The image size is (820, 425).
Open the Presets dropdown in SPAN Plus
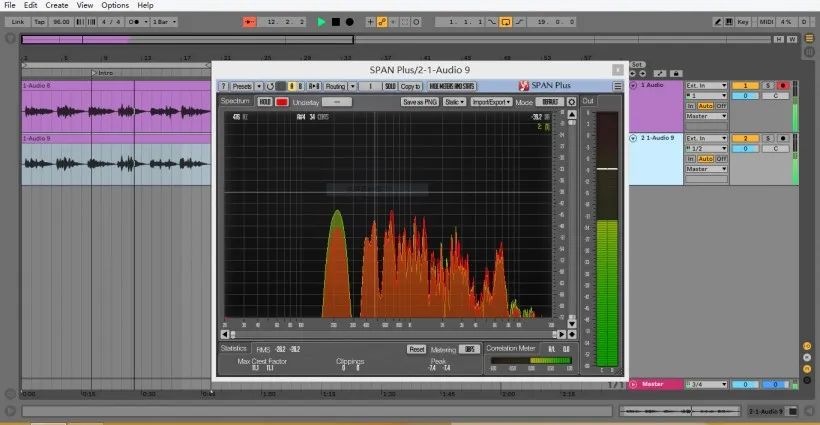coord(243,87)
